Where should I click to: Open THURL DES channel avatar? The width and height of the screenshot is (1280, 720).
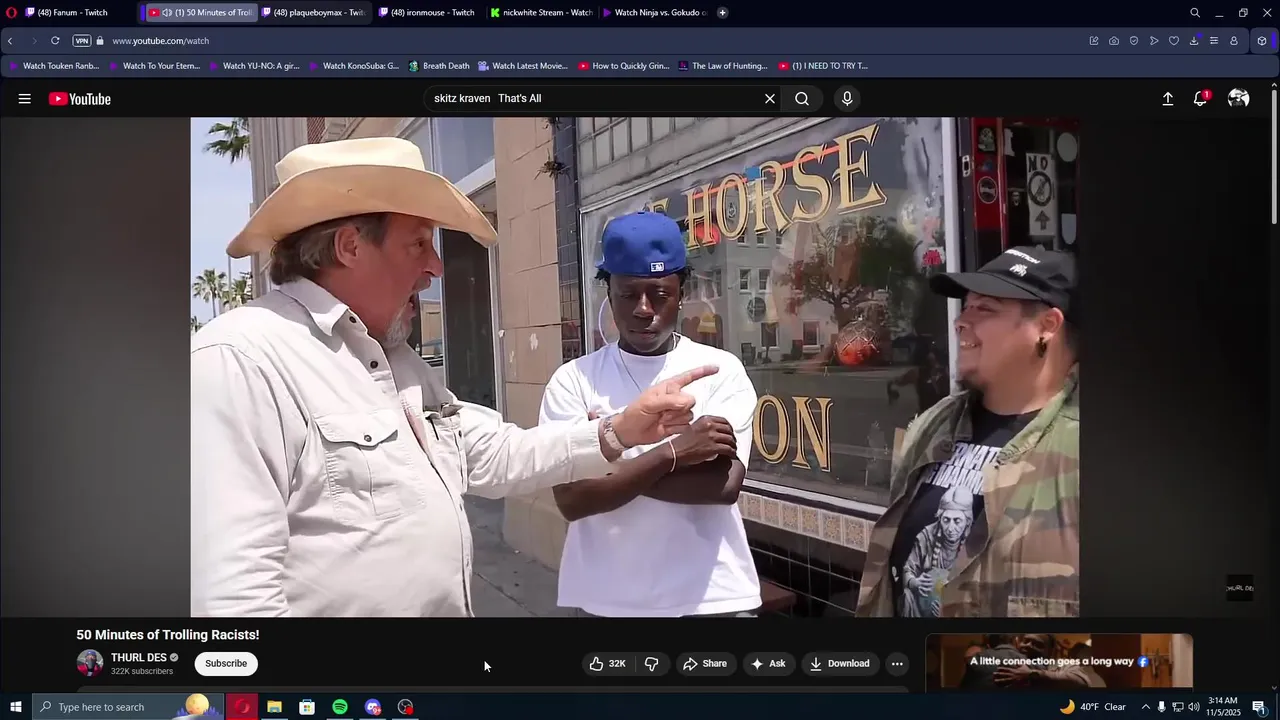click(x=90, y=663)
